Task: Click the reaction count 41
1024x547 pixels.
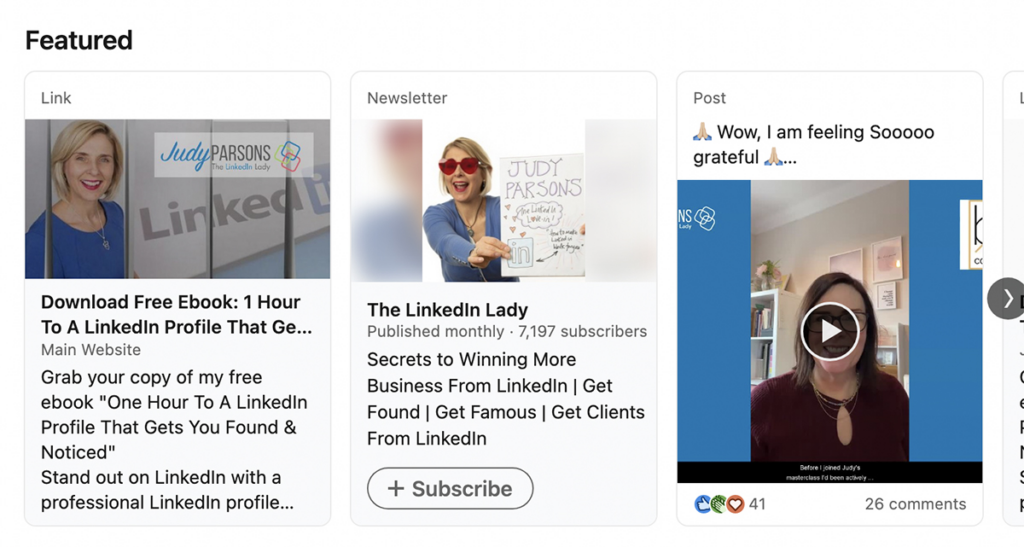Action: (758, 504)
